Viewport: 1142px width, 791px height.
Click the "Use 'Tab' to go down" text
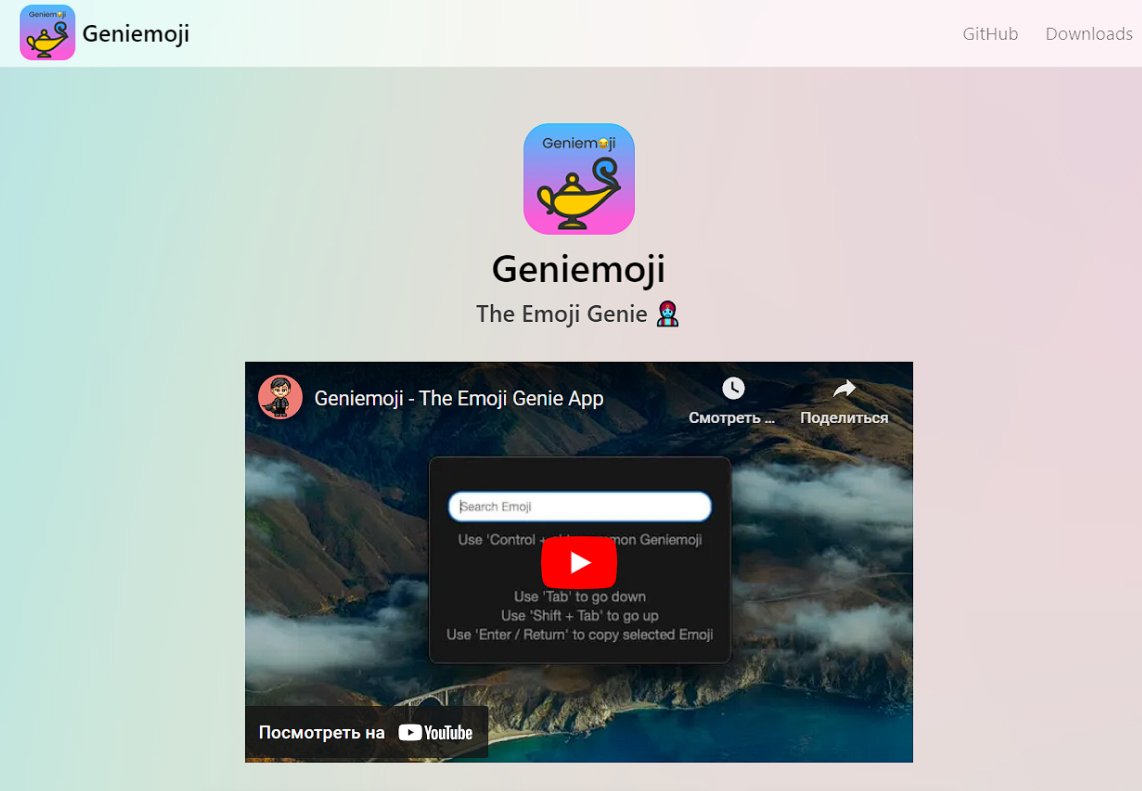click(x=580, y=597)
